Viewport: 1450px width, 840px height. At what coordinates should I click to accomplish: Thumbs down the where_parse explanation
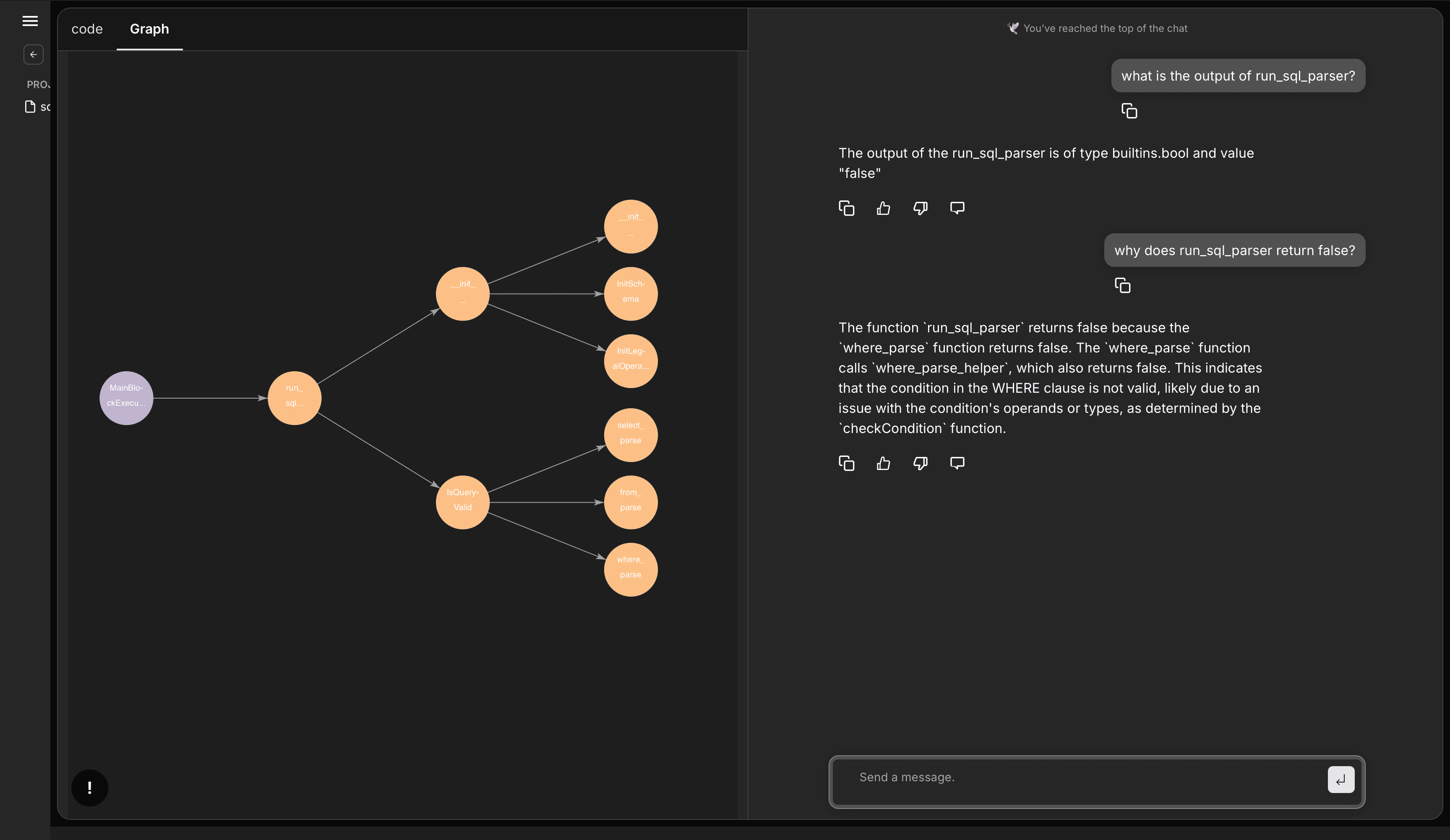[x=920, y=463]
